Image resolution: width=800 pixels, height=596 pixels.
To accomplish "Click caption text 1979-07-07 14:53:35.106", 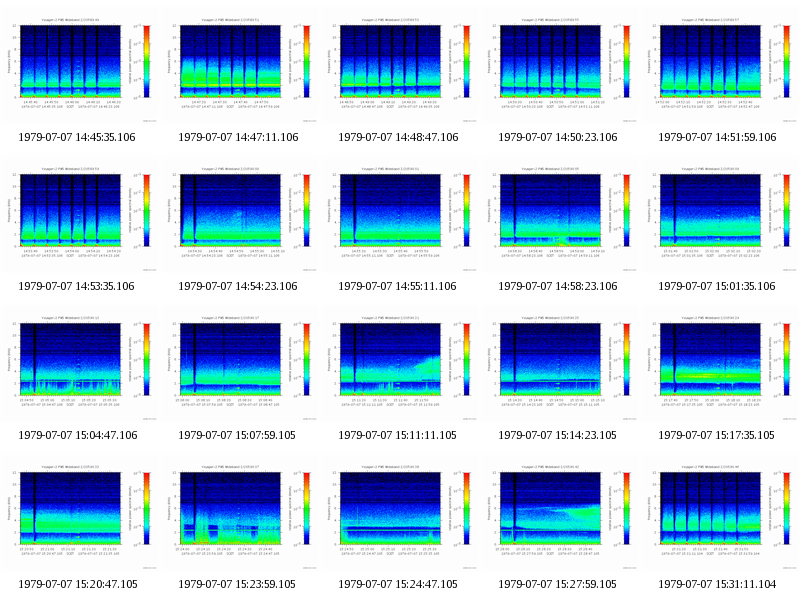I will (x=77, y=286).
